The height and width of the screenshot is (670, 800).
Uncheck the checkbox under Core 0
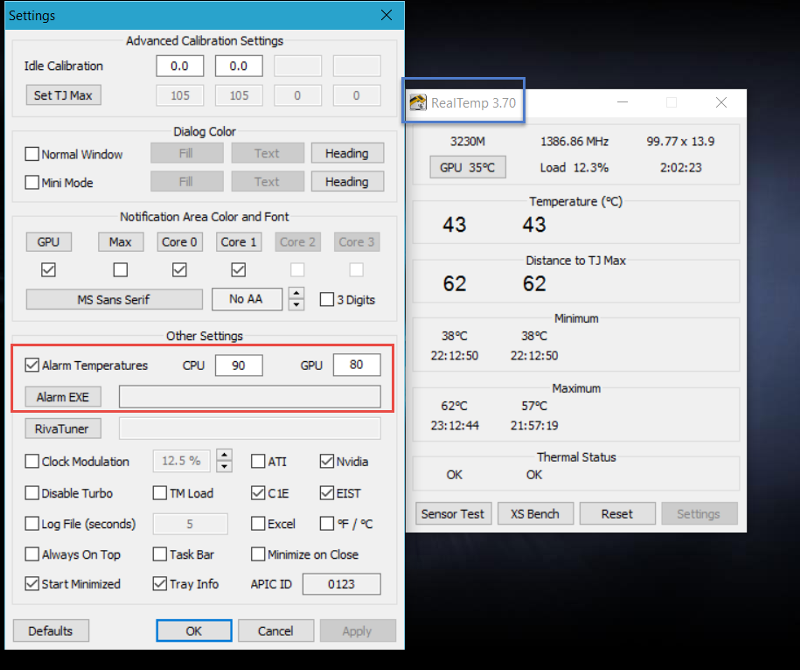point(179,269)
